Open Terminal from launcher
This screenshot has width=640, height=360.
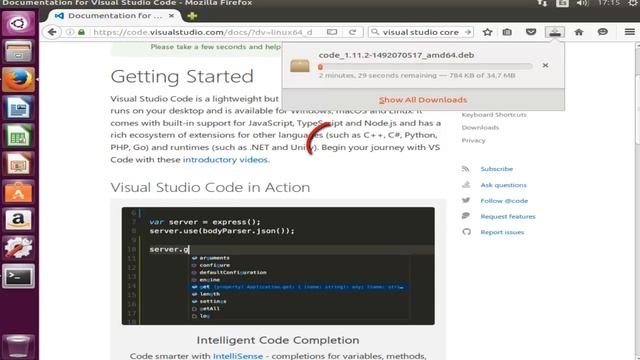(x=18, y=276)
